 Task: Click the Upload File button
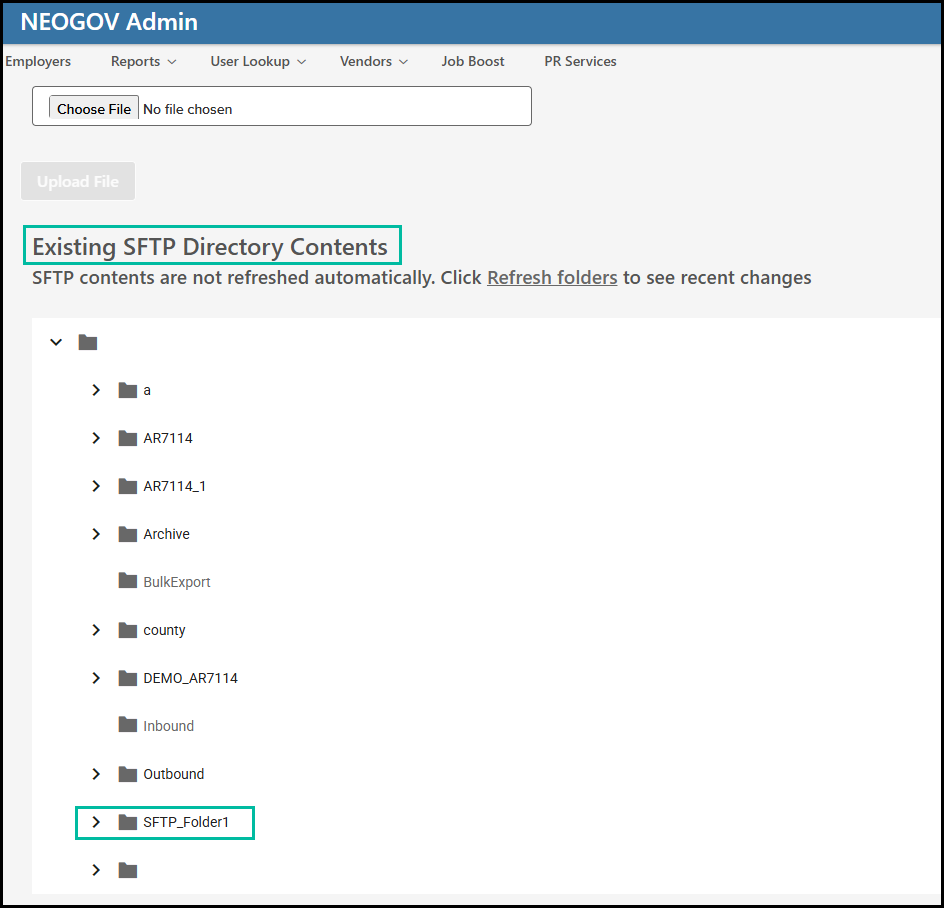click(x=78, y=181)
